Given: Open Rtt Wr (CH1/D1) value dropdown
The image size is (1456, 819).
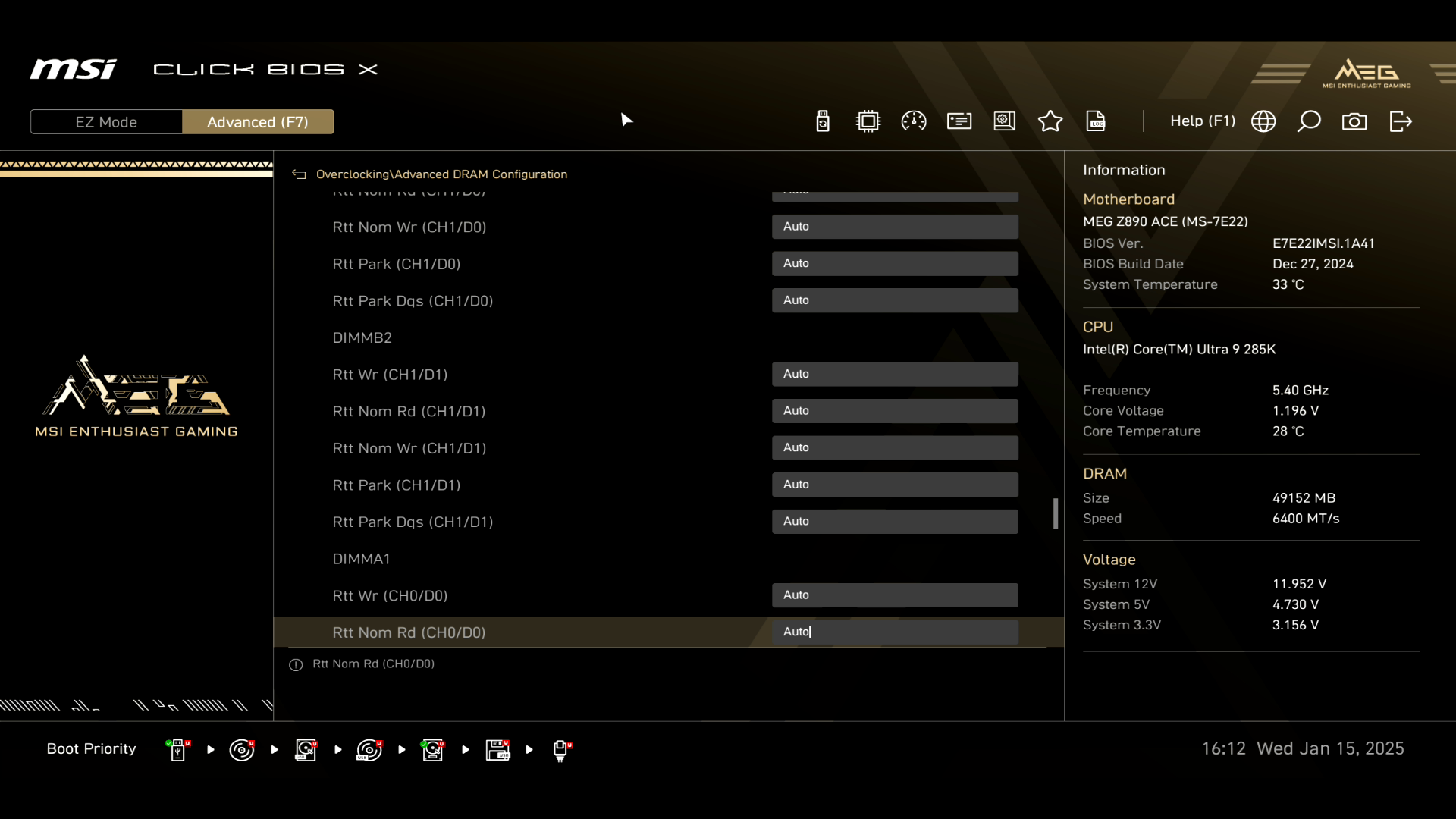Looking at the screenshot, I should pos(895,374).
